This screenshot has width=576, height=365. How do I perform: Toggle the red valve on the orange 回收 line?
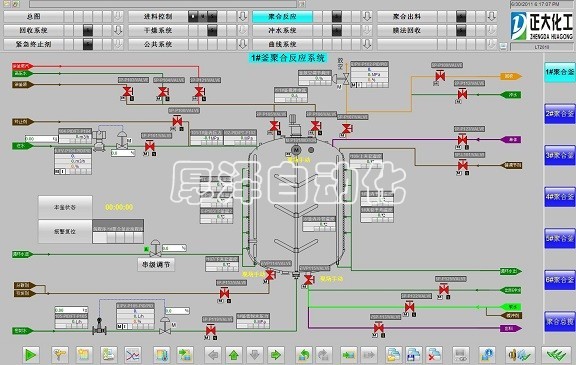(x=440, y=76)
